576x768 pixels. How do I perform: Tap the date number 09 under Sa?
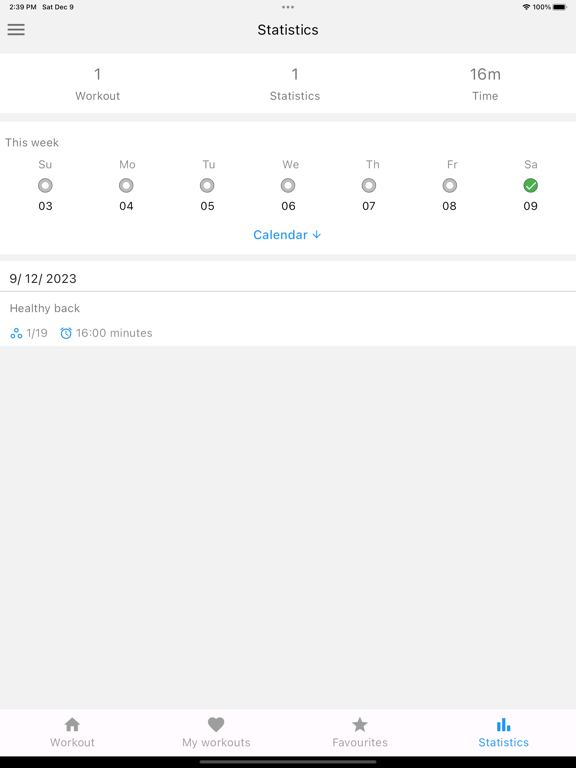point(530,206)
